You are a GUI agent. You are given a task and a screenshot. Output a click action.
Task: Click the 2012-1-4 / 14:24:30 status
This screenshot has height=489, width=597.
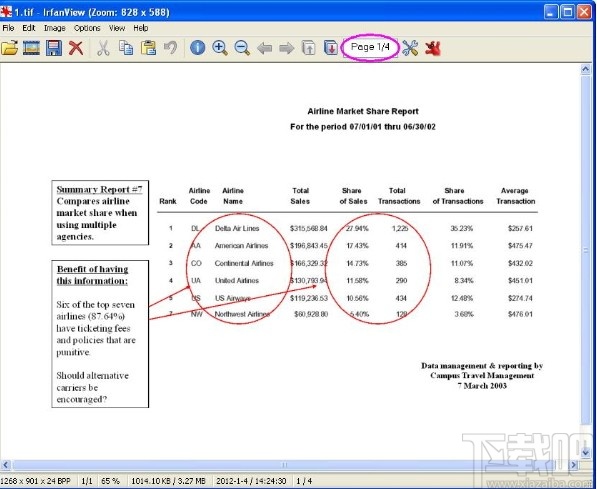pos(251,481)
